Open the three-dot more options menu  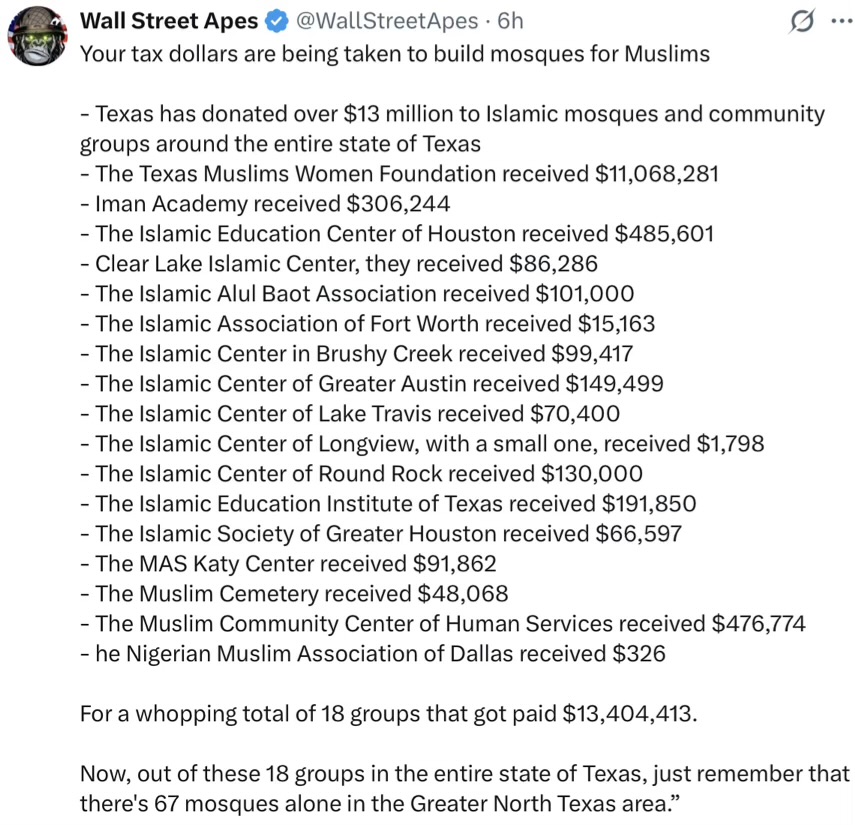(x=834, y=22)
